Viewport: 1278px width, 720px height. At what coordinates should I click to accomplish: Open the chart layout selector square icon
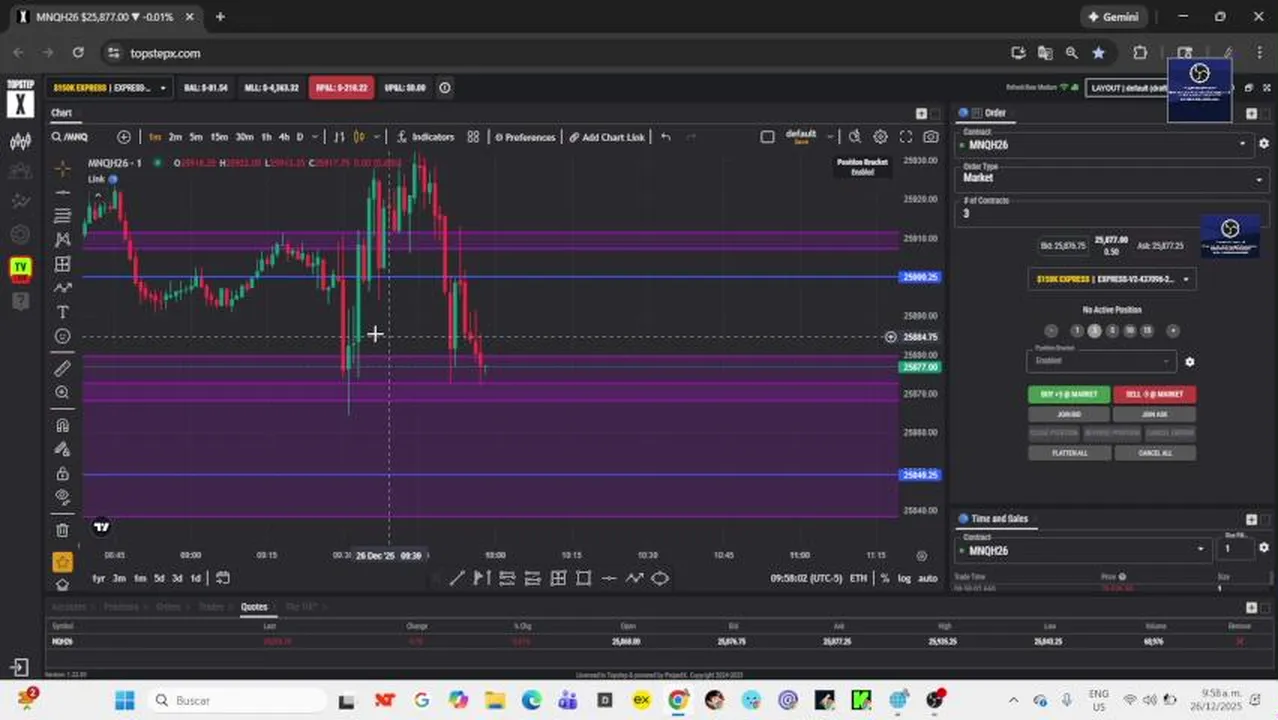coord(767,137)
